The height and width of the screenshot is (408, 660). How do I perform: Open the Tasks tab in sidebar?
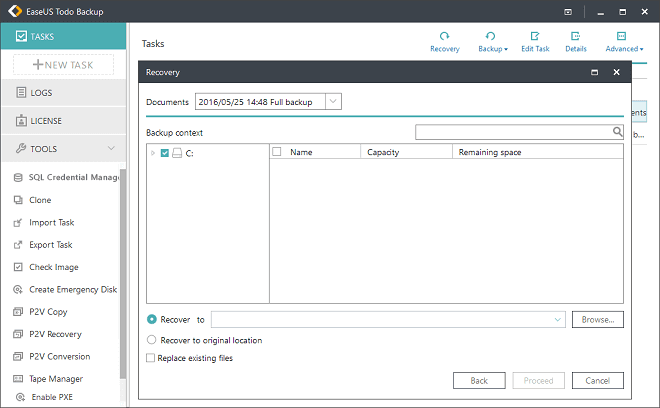tap(64, 36)
